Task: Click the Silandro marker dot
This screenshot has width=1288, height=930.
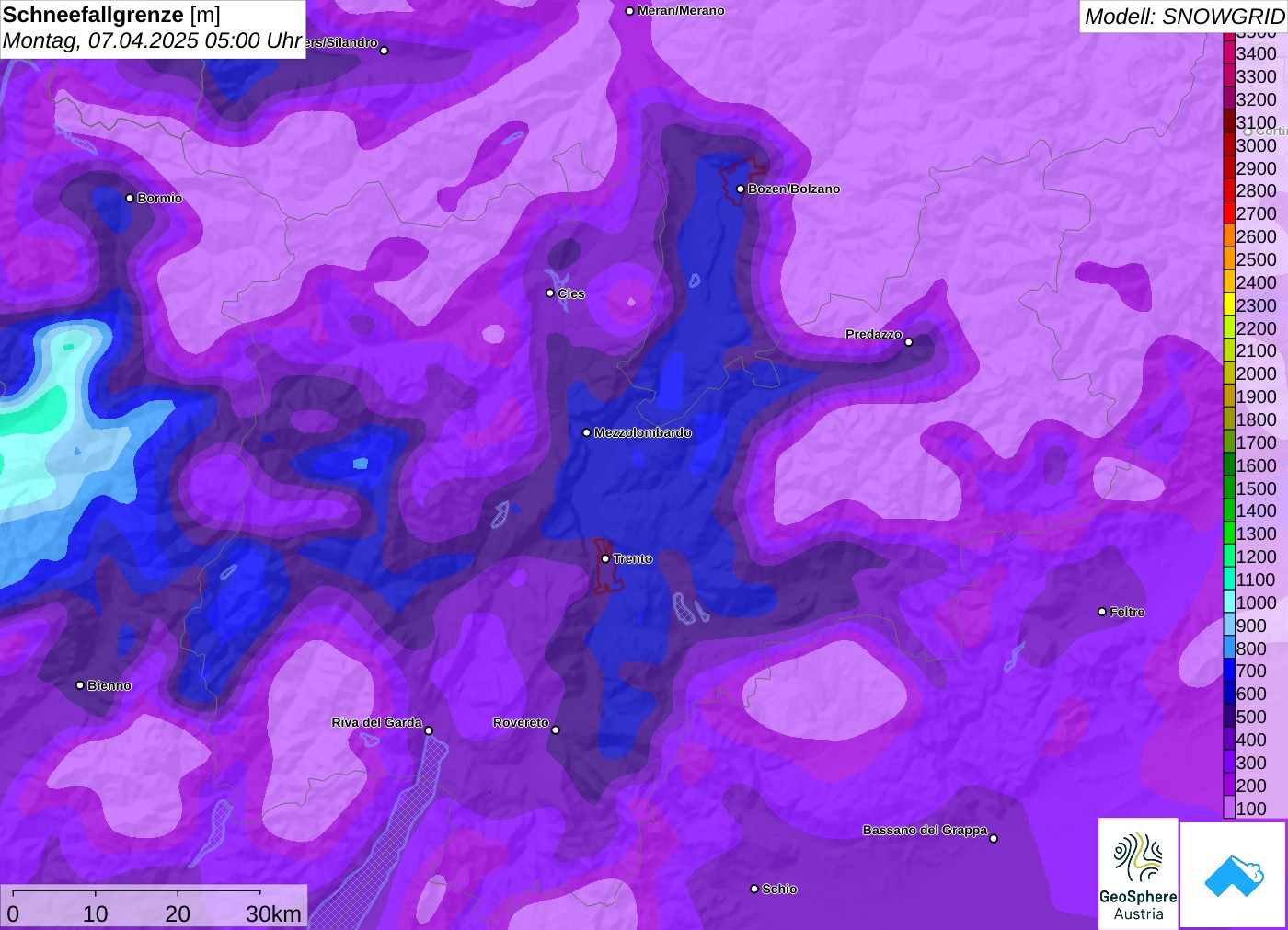Action: (x=385, y=51)
